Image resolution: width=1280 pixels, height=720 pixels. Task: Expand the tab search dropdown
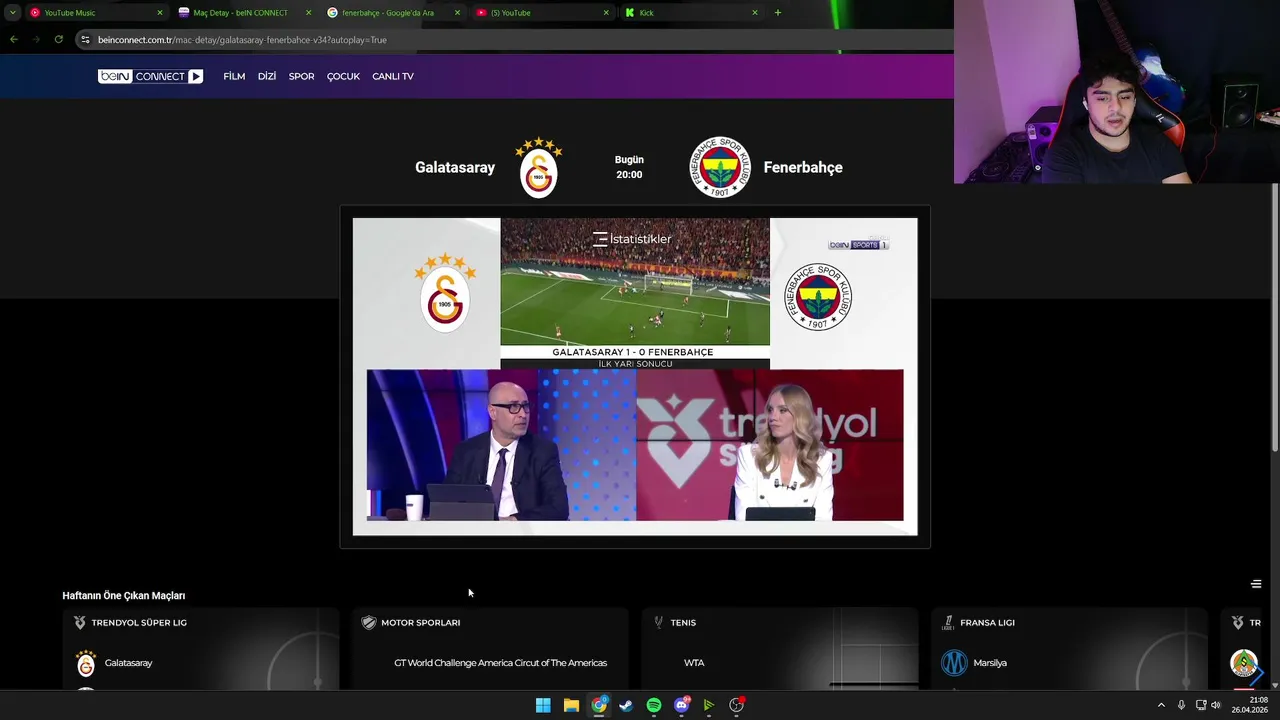point(12,13)
